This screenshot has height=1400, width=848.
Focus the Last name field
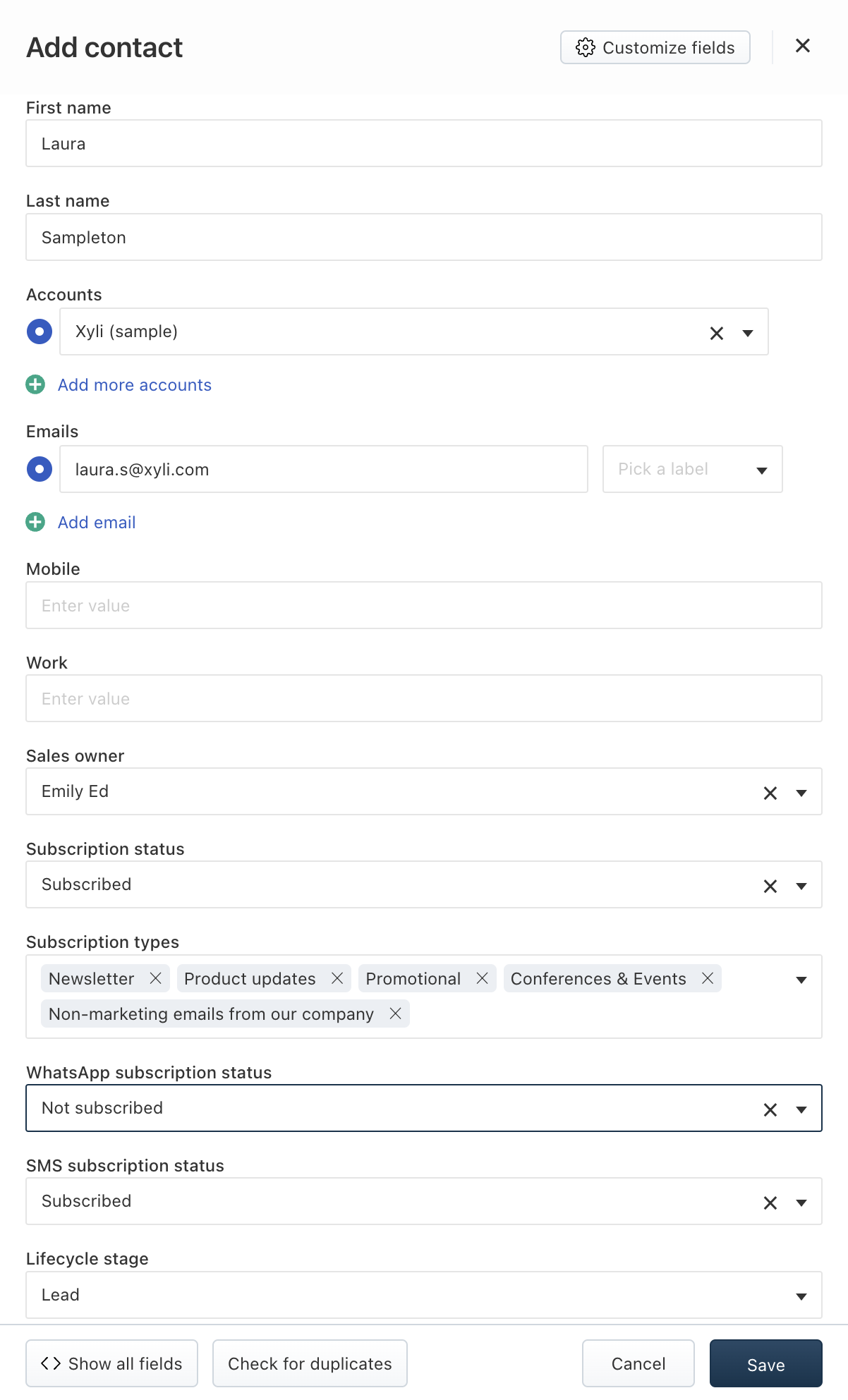[x=424, y=237]
